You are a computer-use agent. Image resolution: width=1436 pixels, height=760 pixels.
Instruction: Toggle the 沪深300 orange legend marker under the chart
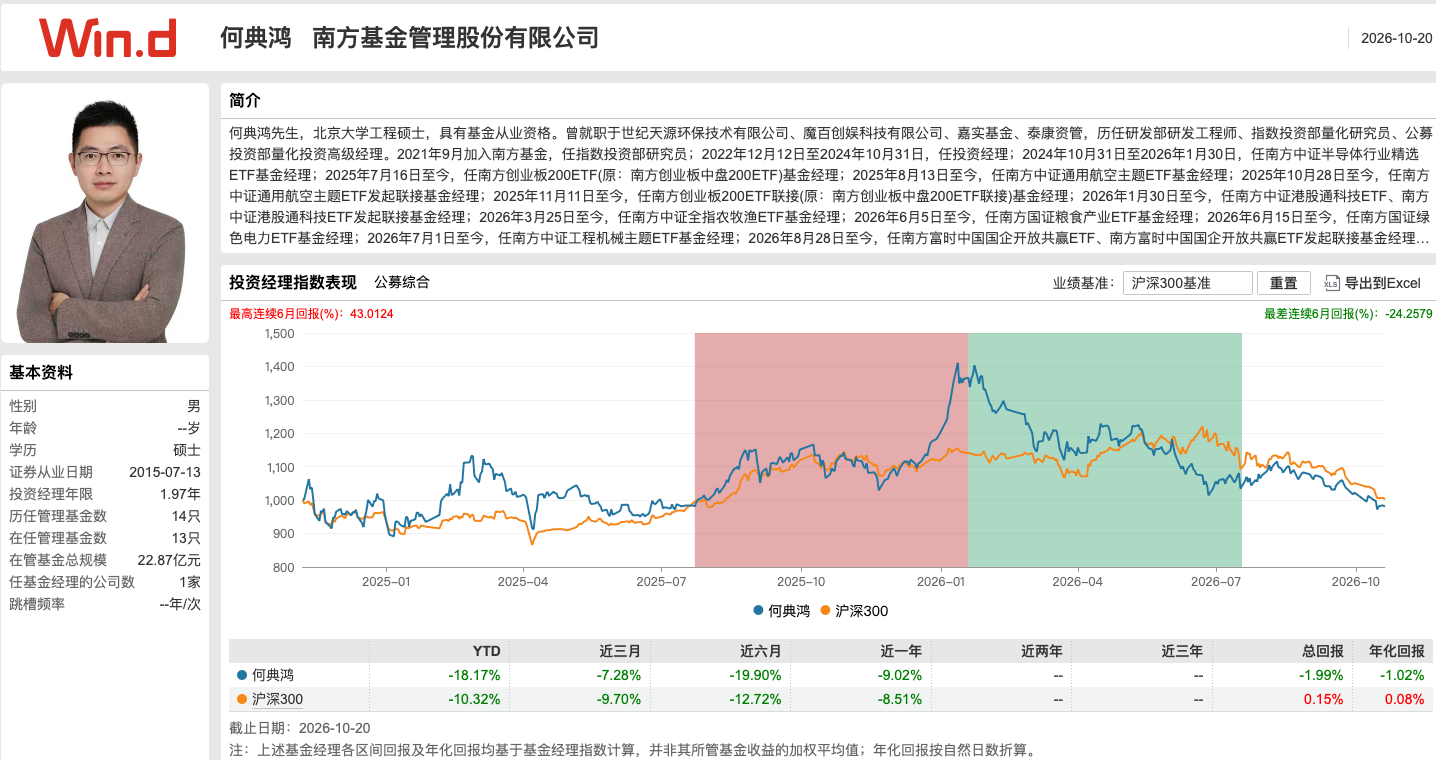pos(825,611)
